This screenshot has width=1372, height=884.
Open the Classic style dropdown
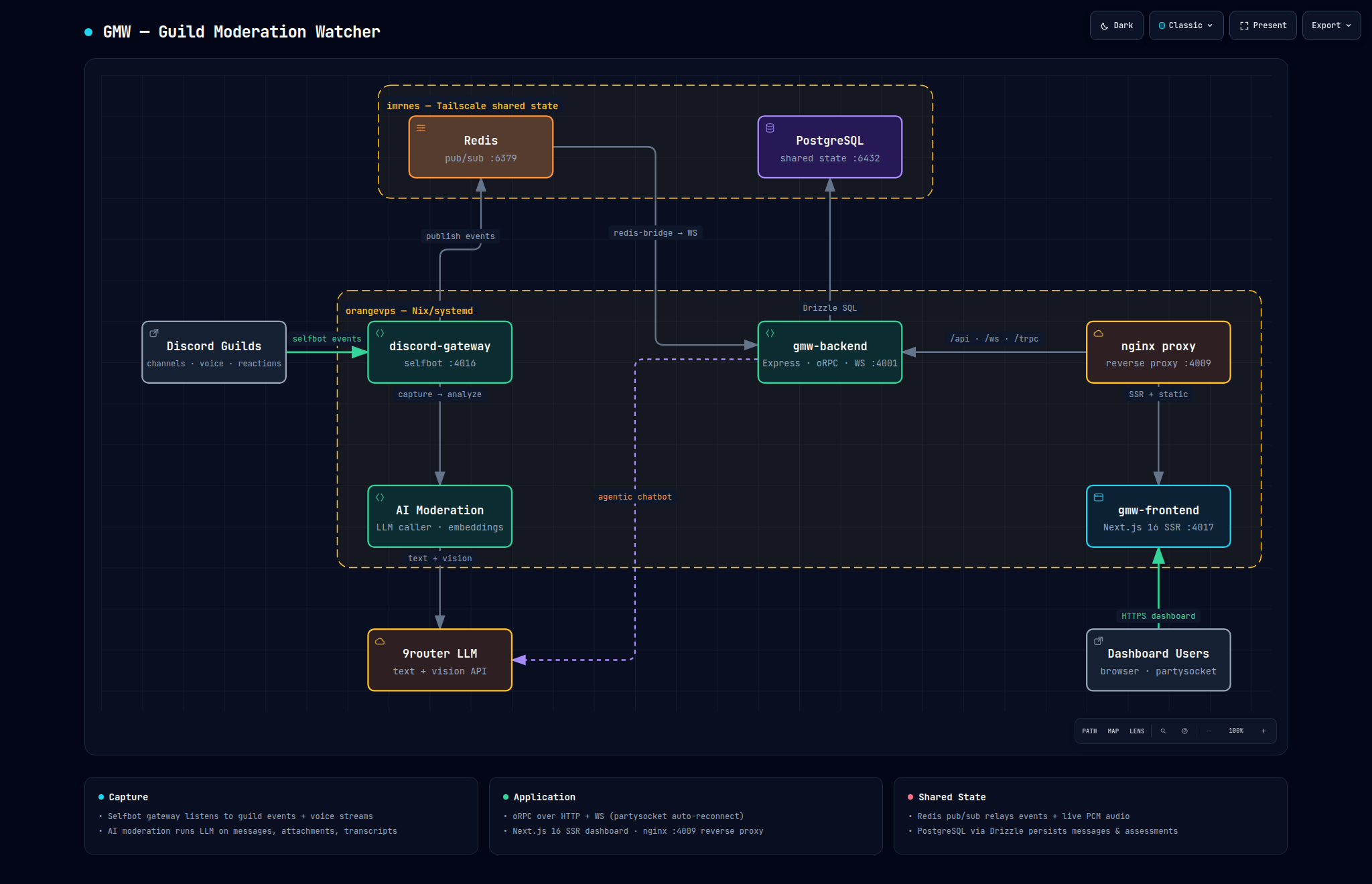[1186, 25]
